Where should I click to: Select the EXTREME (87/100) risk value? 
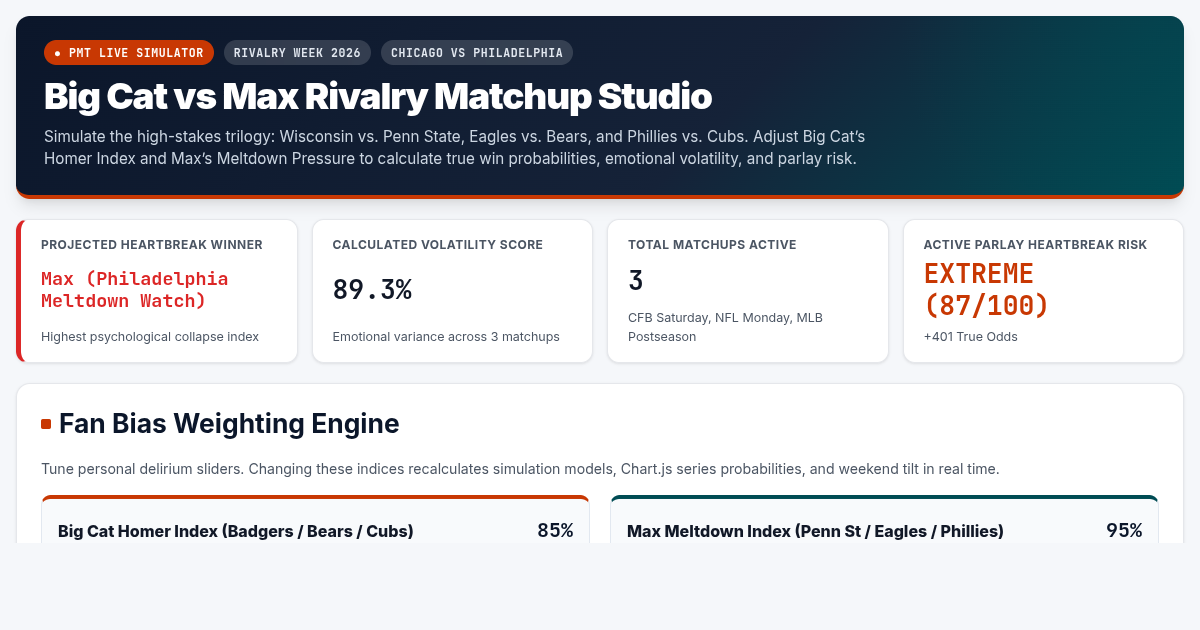[987, 289]
